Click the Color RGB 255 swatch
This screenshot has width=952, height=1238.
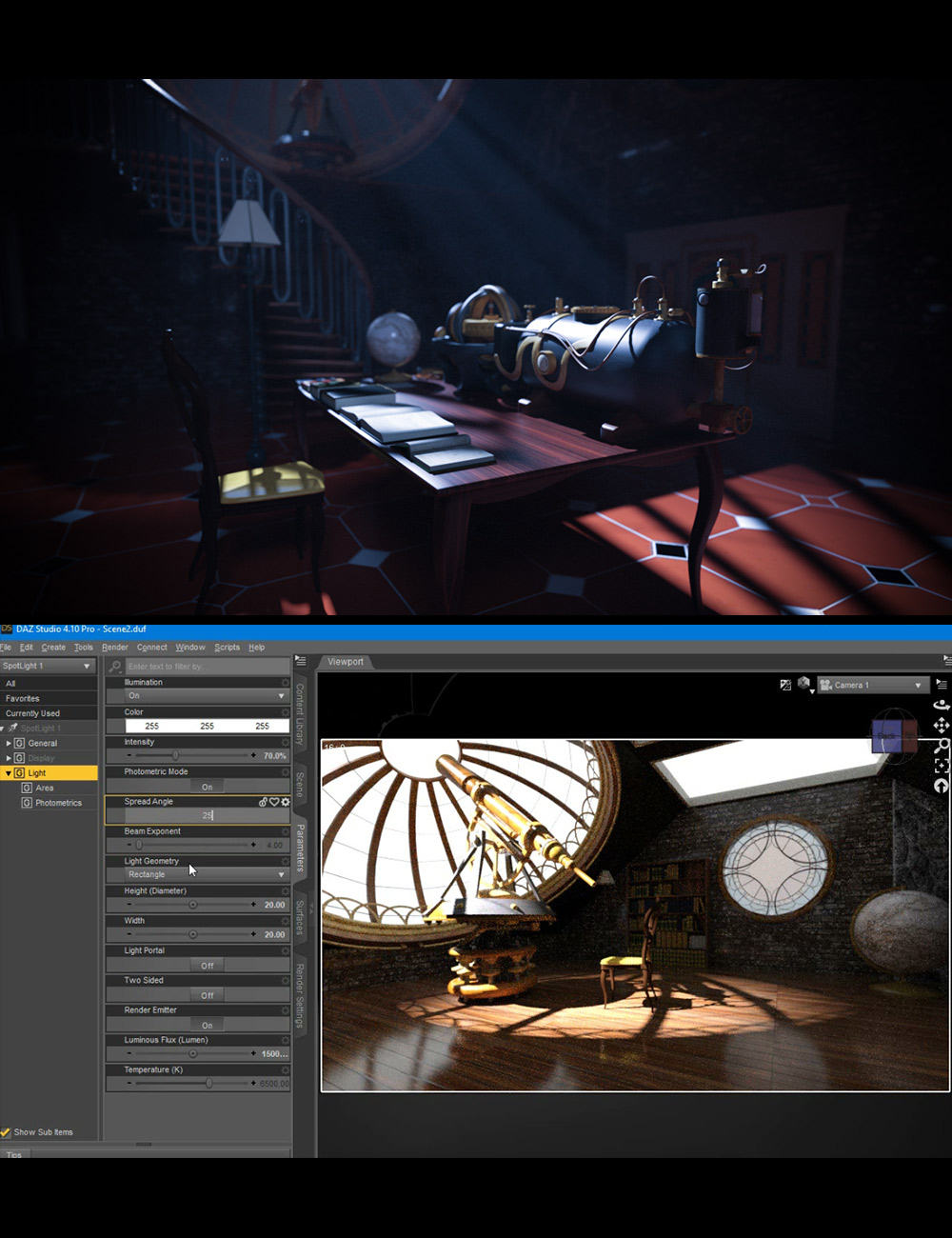click(207, 726)
